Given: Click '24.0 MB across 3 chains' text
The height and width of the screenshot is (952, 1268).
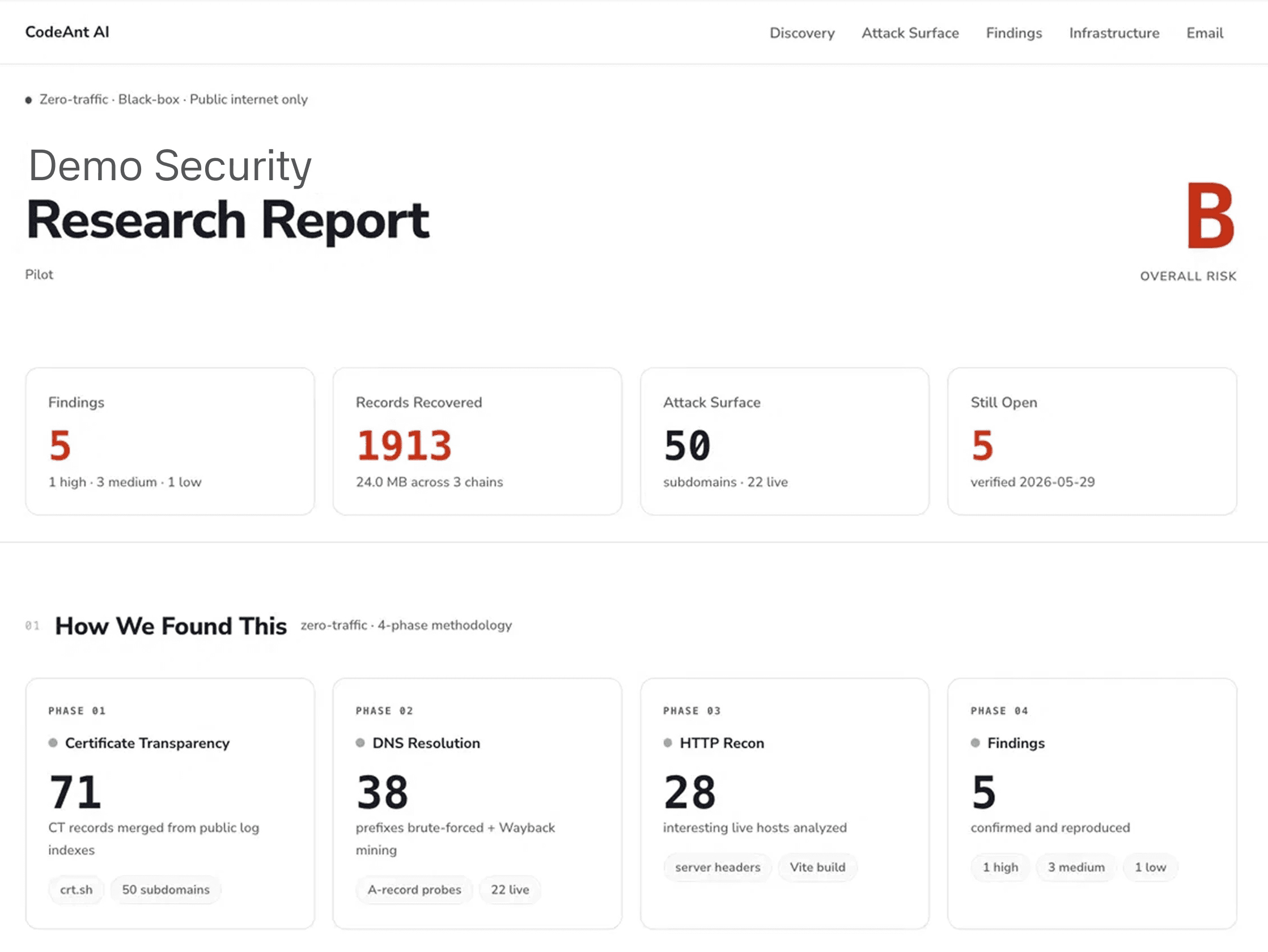Looking at the screenshot, I should [429, 482].
